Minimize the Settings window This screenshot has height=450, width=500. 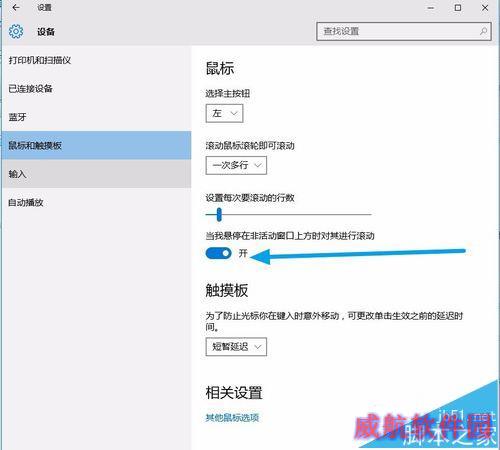pyautogui.click(x=431, y=8)
